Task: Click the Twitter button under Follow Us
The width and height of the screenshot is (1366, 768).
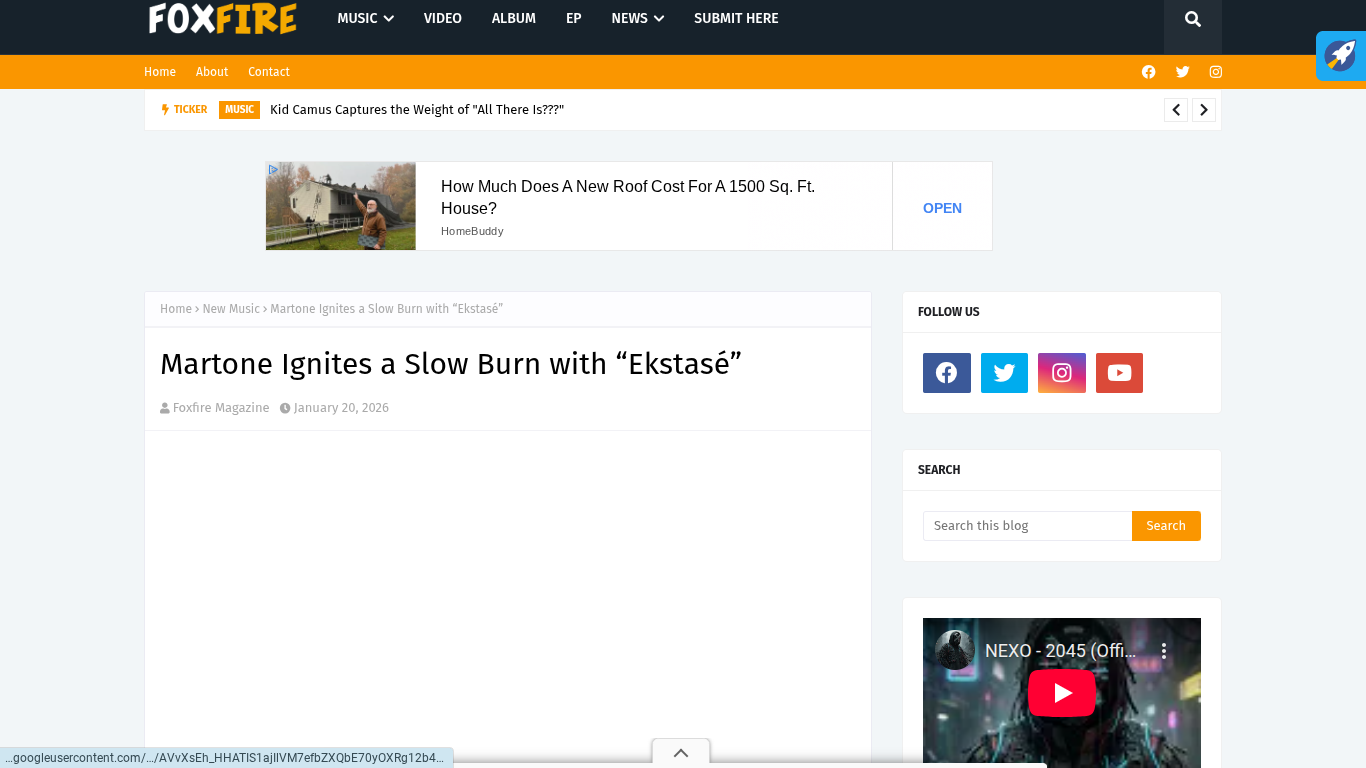Action: coord(1004,373)
